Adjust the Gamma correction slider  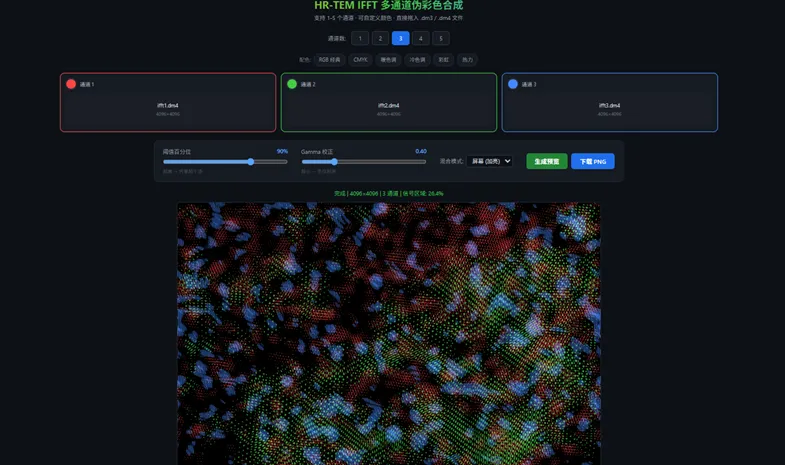coord(364,162)
